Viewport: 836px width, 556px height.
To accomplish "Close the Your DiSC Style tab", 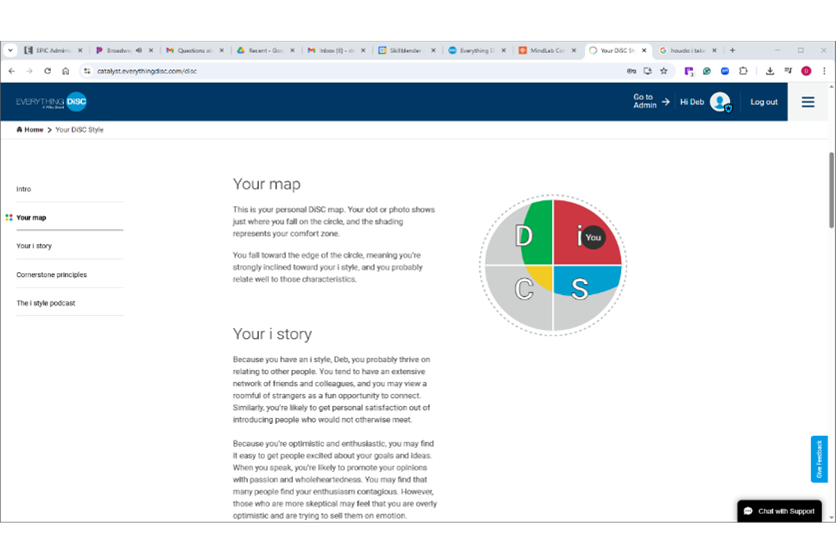I will 644,50.
